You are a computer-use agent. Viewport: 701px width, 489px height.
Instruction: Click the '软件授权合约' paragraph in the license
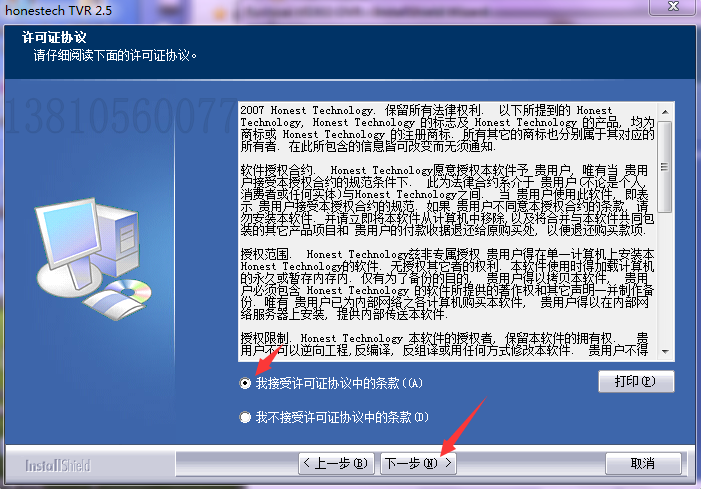(x=447, y=200)
